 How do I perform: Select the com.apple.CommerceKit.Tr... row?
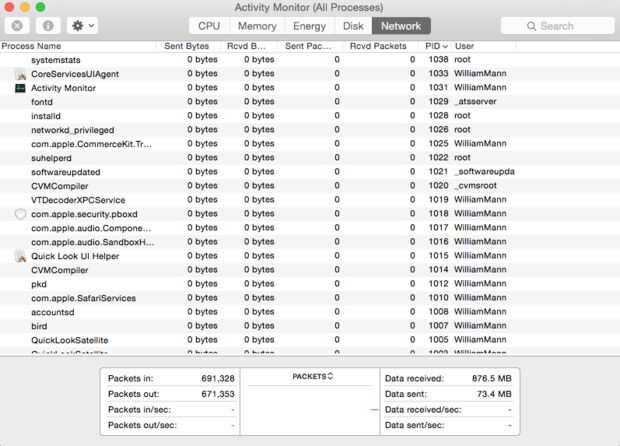pos(310,144)
